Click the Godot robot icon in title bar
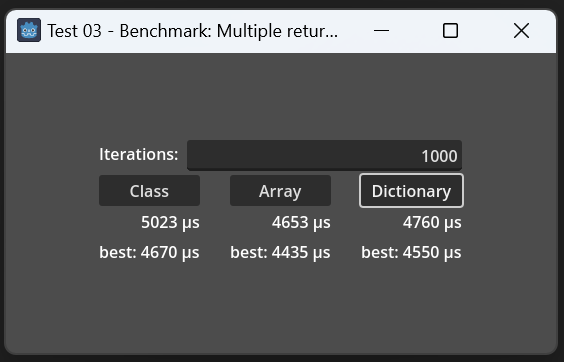The height and width of the screenshot is (362, 564). click(29, 31)
